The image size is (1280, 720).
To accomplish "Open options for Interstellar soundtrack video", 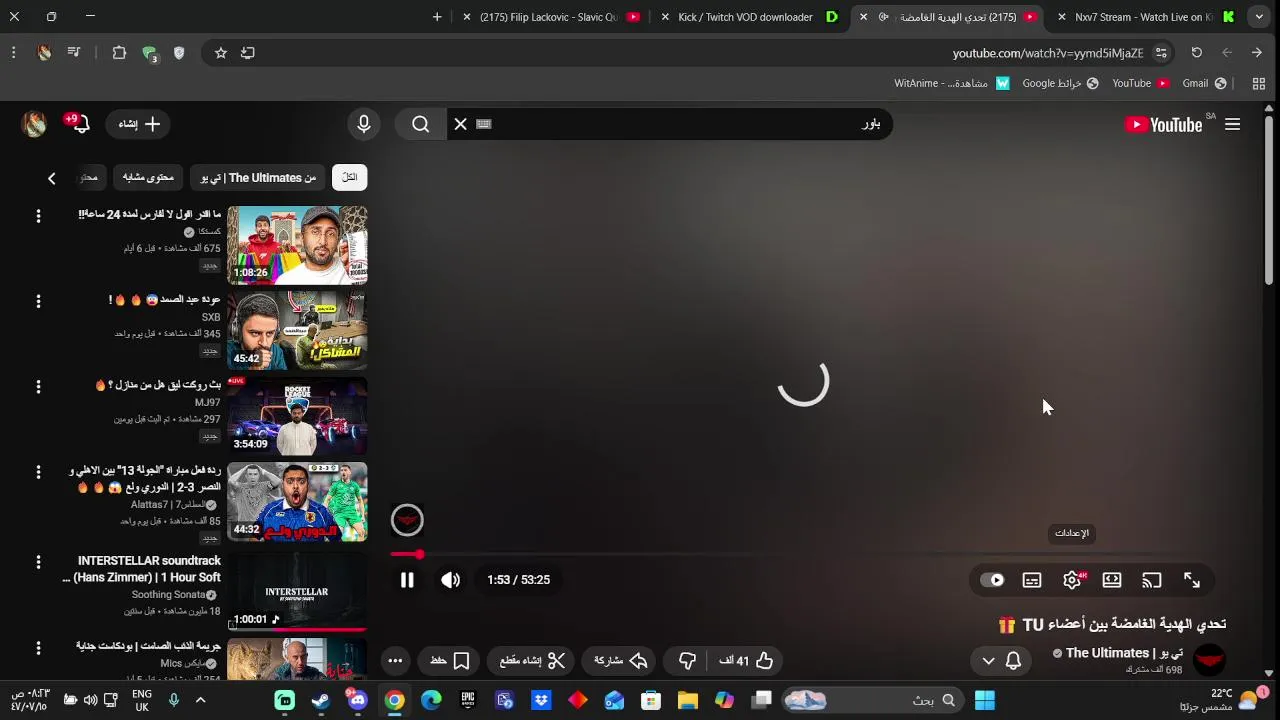I will point(38,563).
